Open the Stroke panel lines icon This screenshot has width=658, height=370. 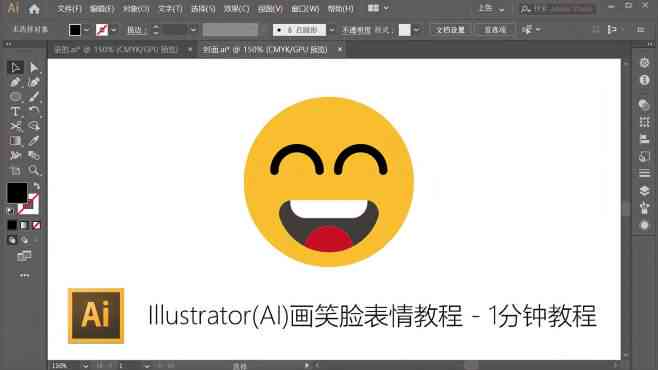click(645, 173)
